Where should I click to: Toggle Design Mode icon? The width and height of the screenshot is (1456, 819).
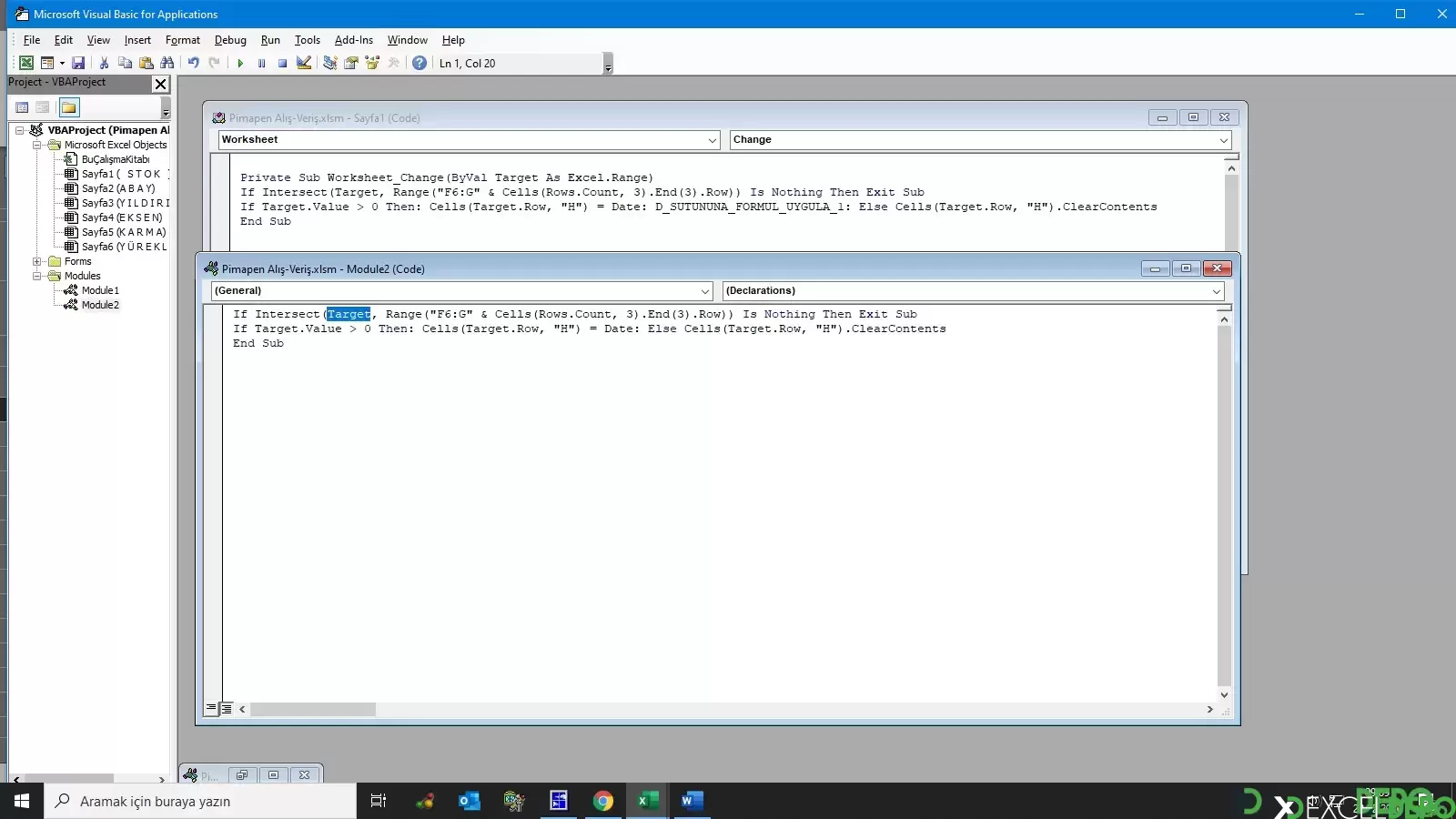[x=304, y=63]
